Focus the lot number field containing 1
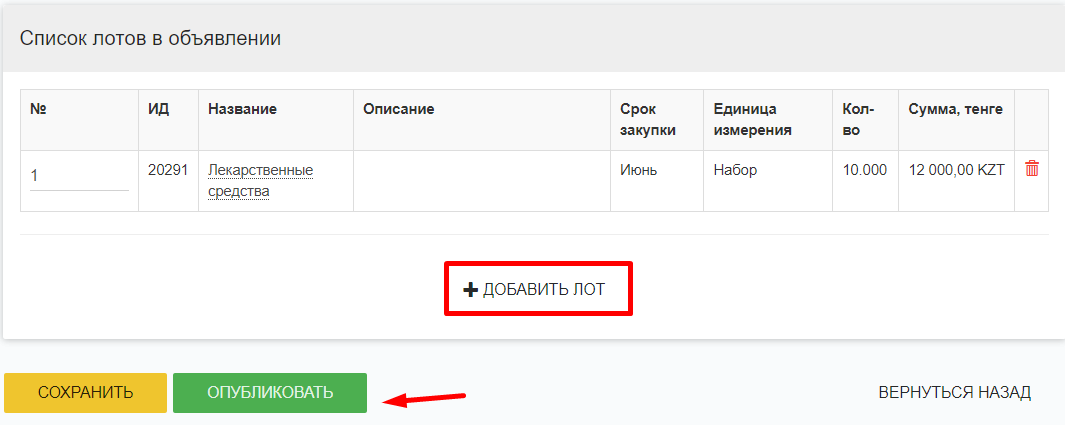 click(79, 175)
